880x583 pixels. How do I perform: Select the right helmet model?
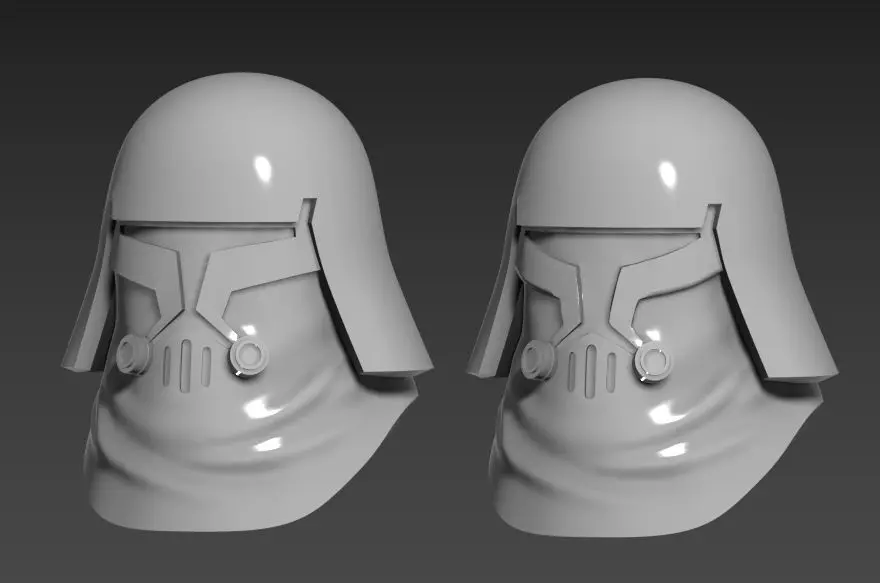(x=652, y=309)
